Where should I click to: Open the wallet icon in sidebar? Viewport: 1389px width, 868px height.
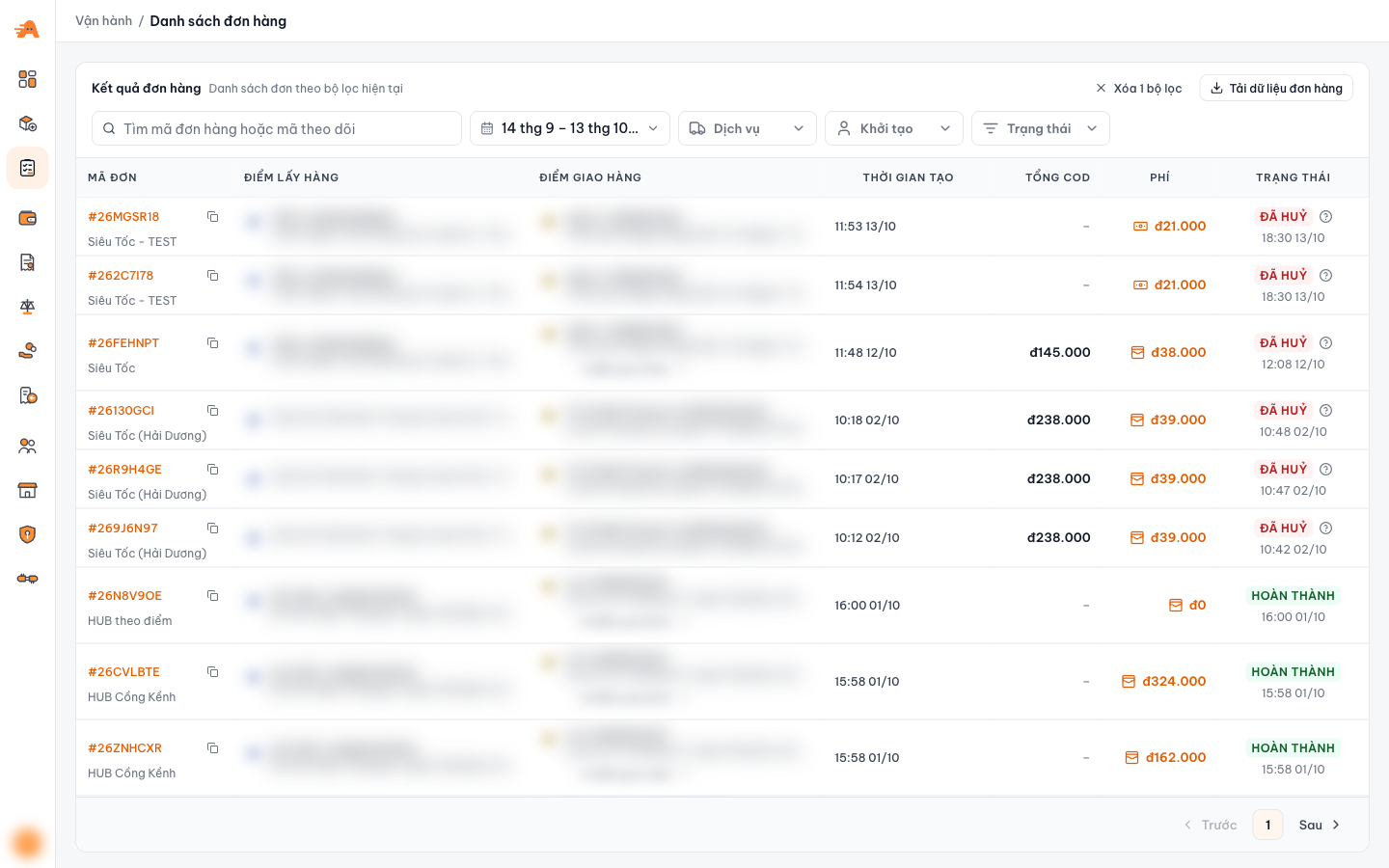click(27, 218)
